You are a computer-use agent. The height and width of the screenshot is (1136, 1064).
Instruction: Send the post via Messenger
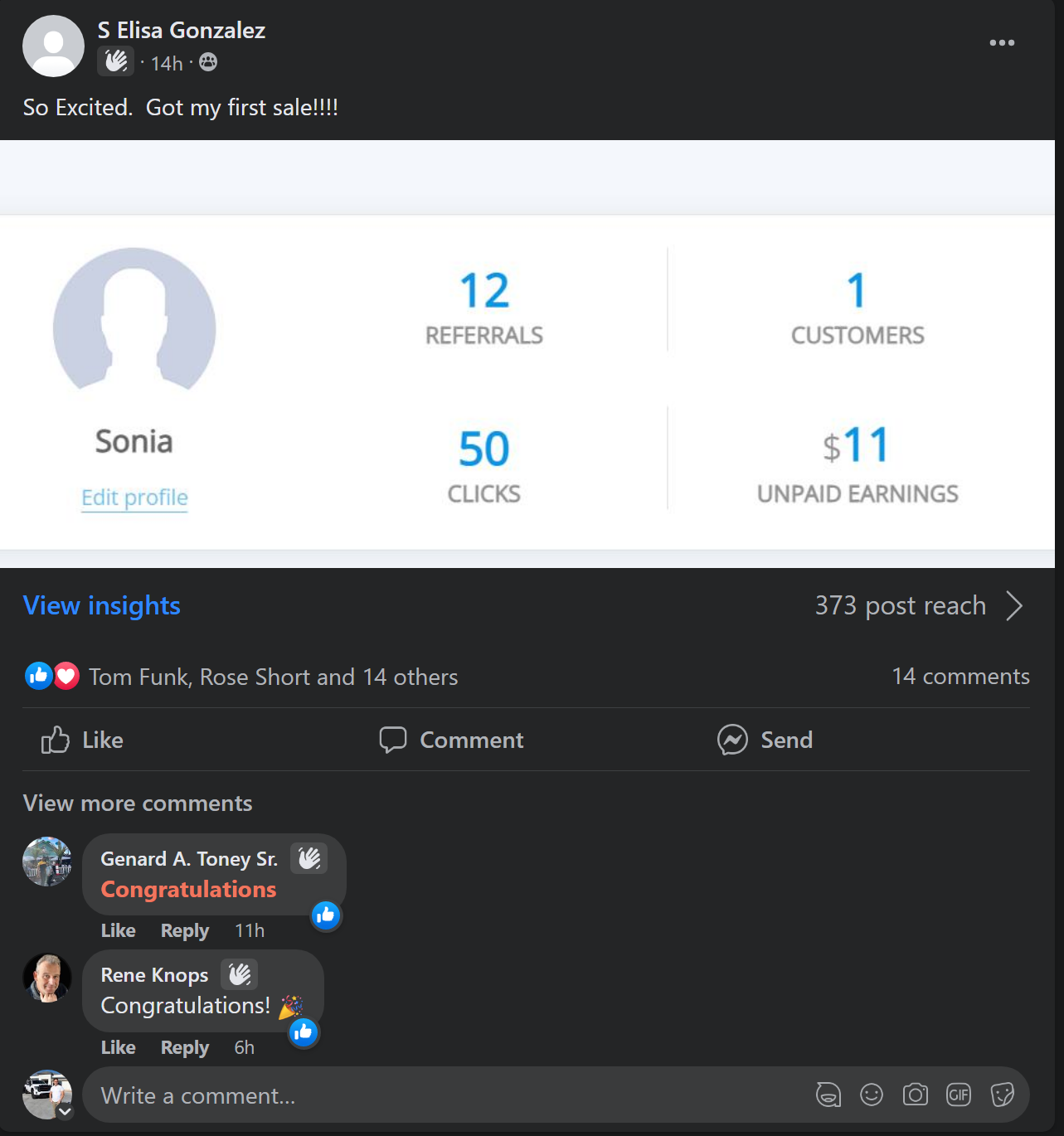point(765,740)
